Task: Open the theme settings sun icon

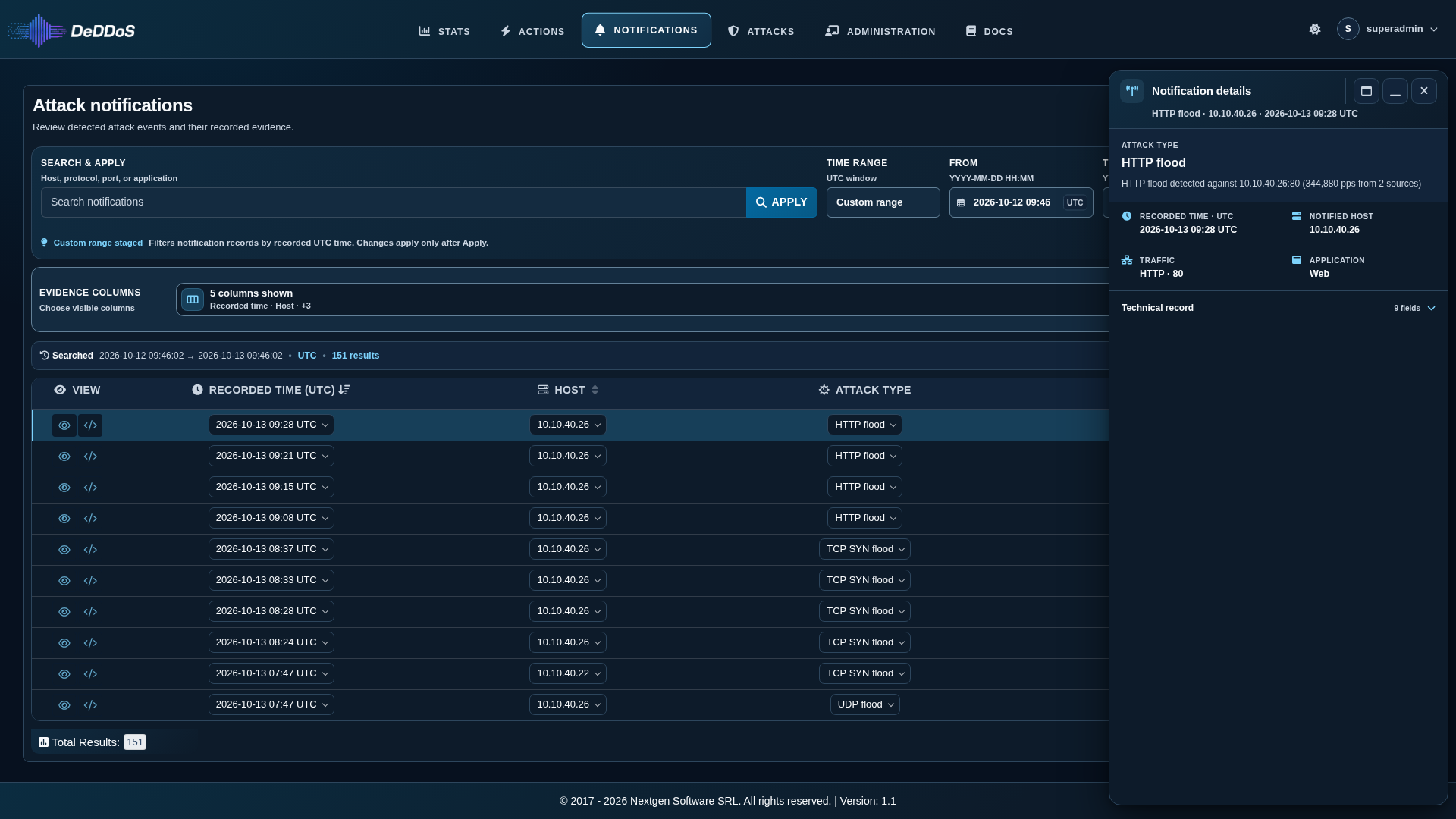Action: click(x=1315, y=29)
